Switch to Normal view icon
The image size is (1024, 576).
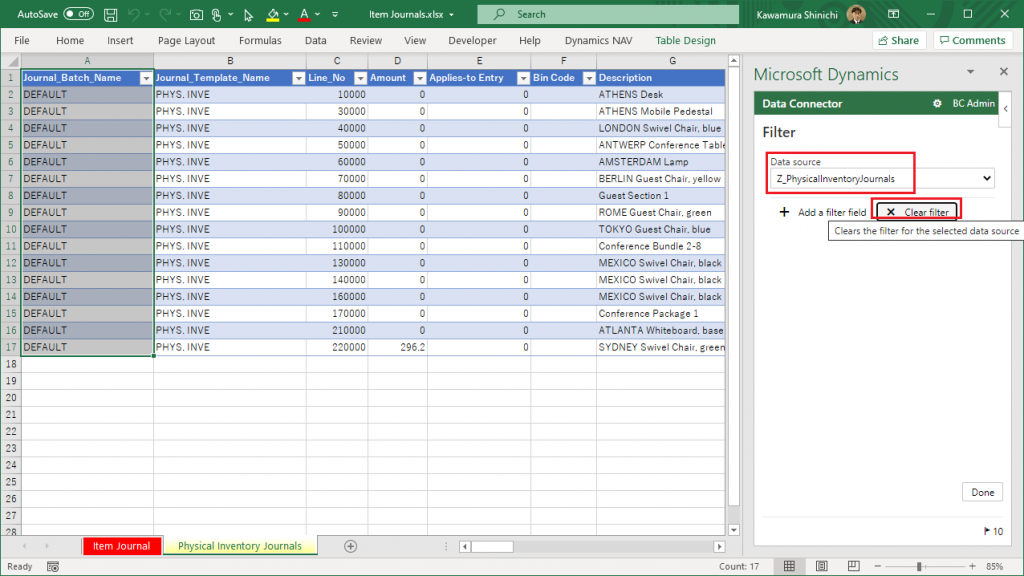tap(790, 566)
